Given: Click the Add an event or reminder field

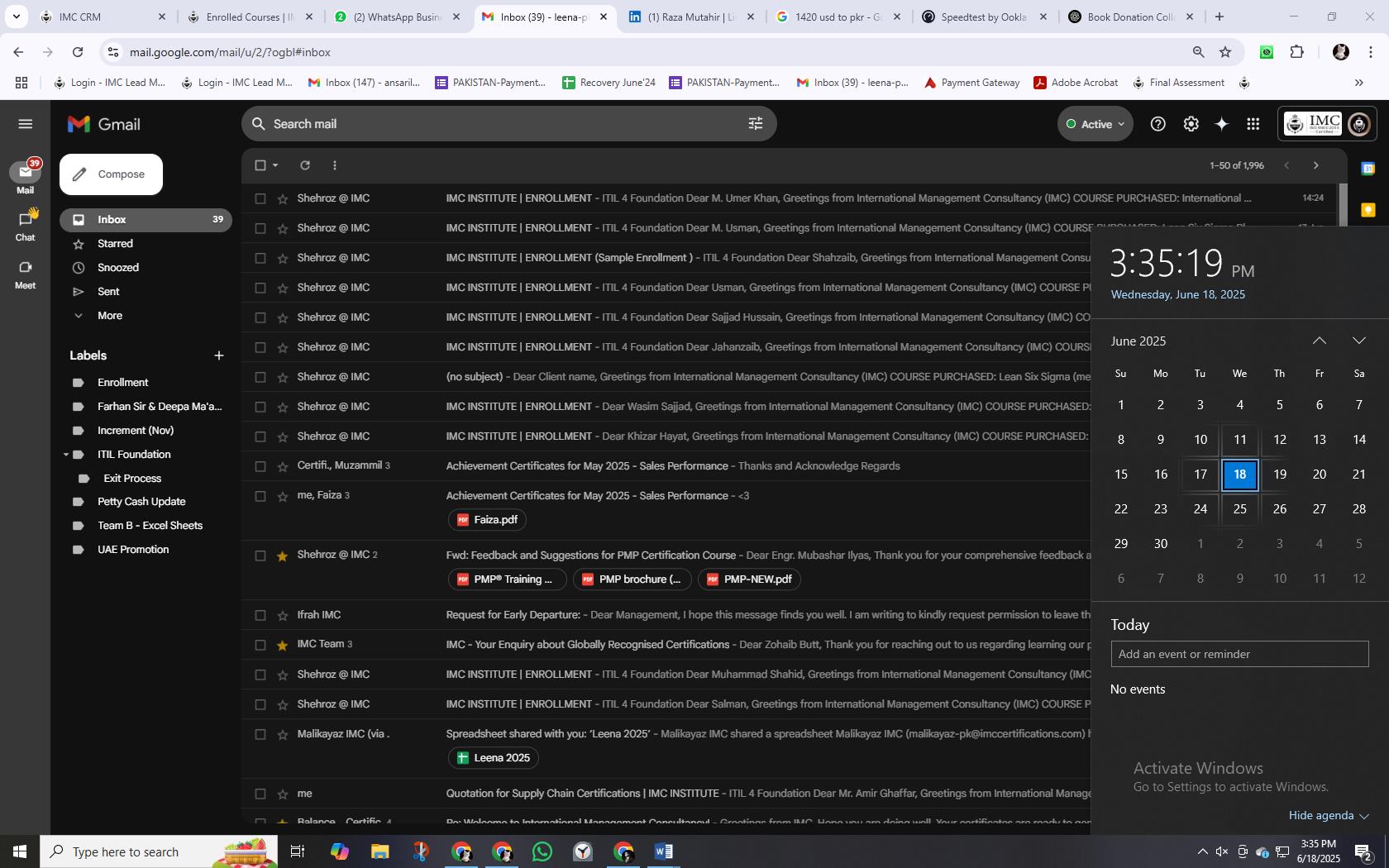Looking at the screenshot, I should (x=1239, y=654).
